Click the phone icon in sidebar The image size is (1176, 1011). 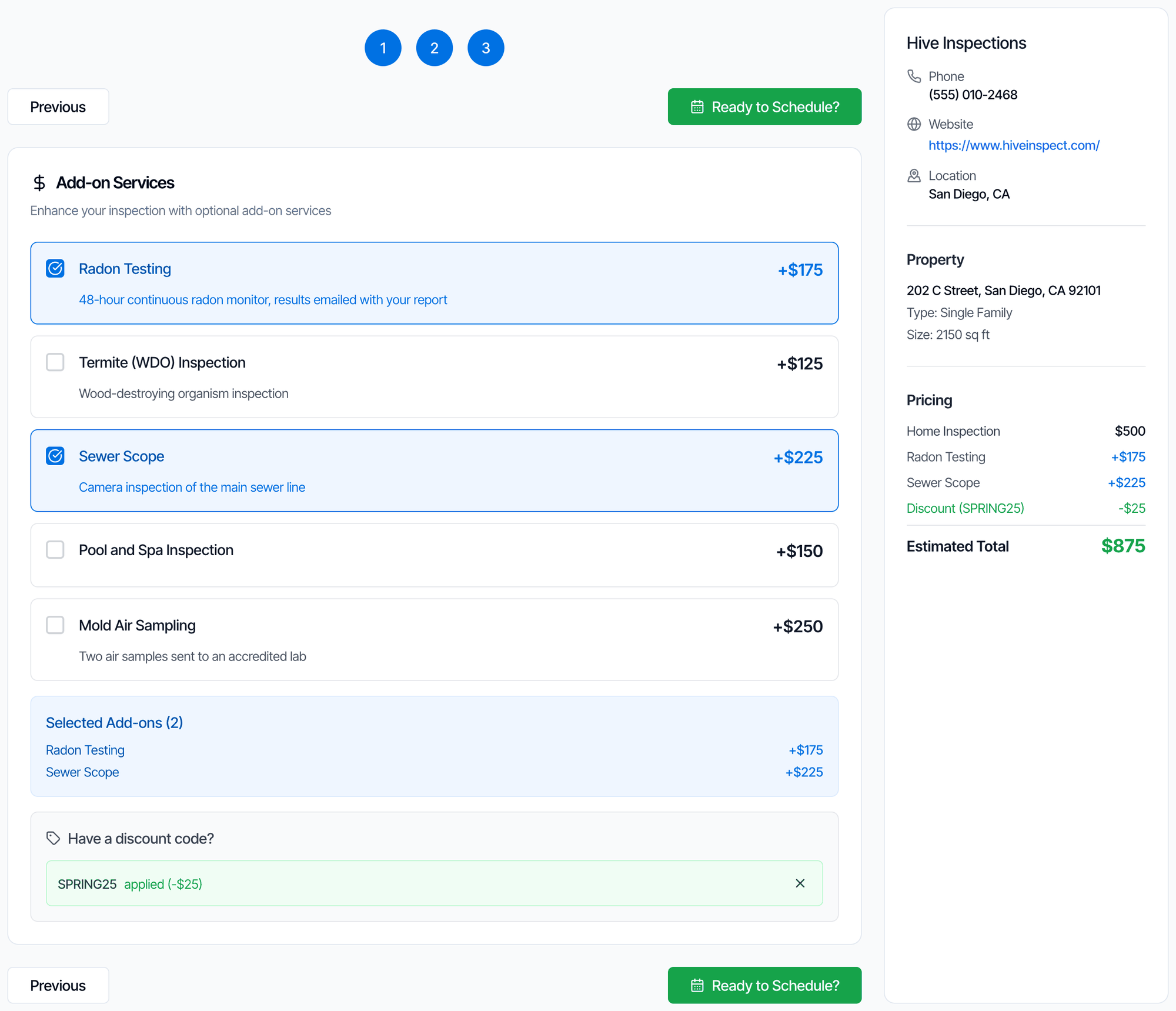click(x=914, y=76)
